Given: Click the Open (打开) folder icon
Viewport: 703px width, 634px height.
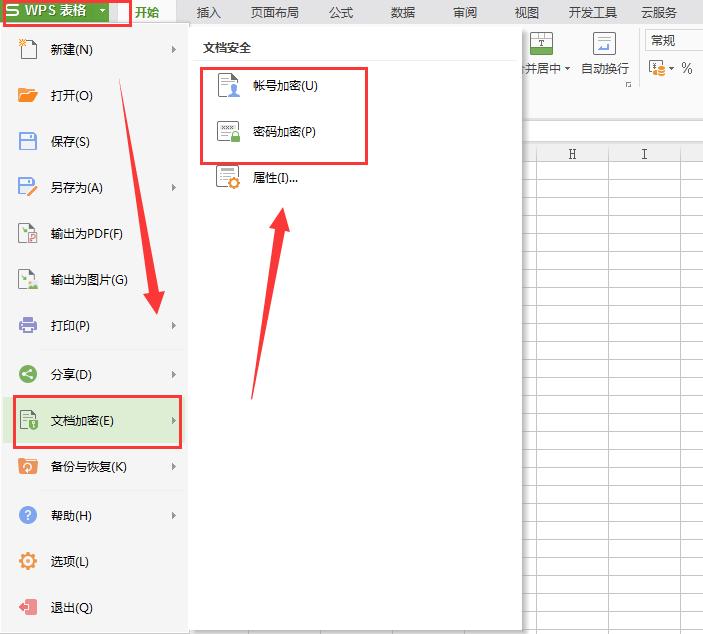Looking at the screenshot, I should (28, 95).
